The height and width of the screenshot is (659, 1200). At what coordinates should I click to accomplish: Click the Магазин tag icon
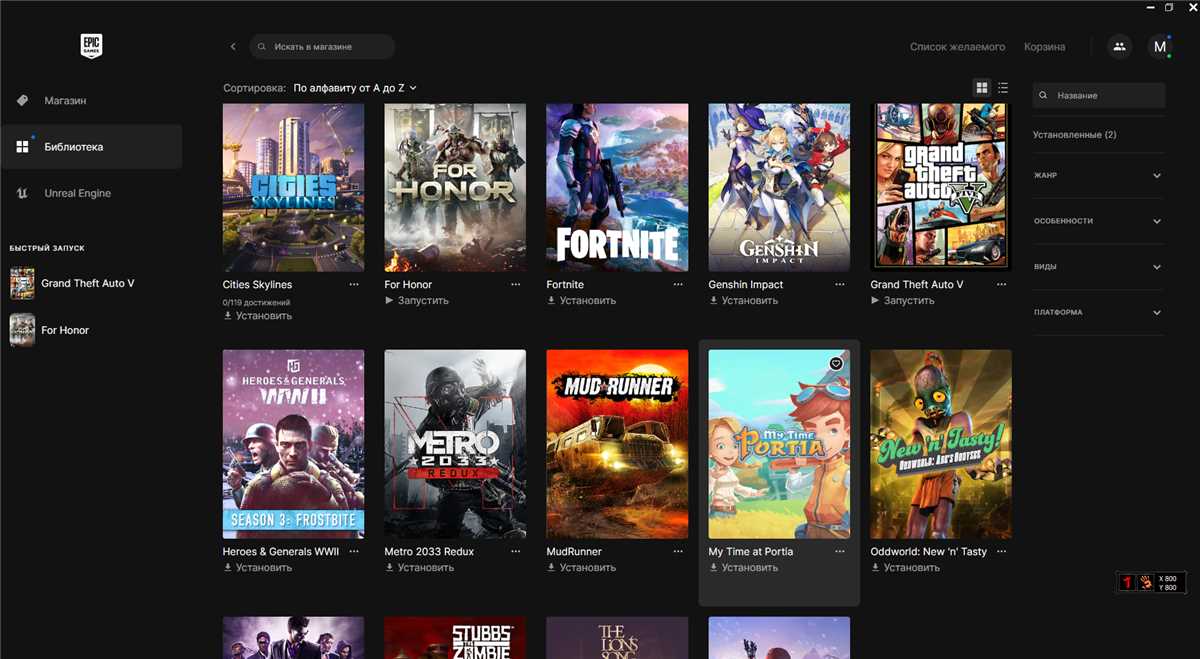point(22,101)
